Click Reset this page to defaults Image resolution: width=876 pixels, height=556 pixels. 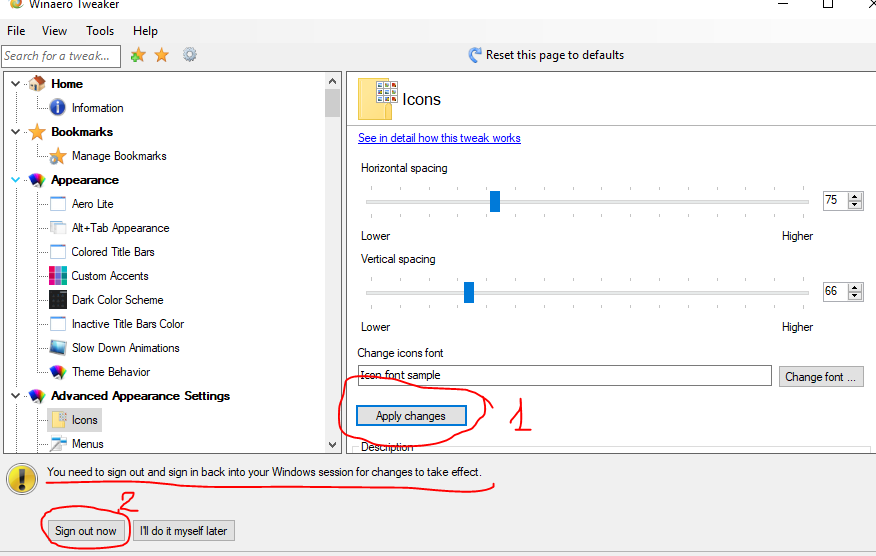(x=554, y=55)
